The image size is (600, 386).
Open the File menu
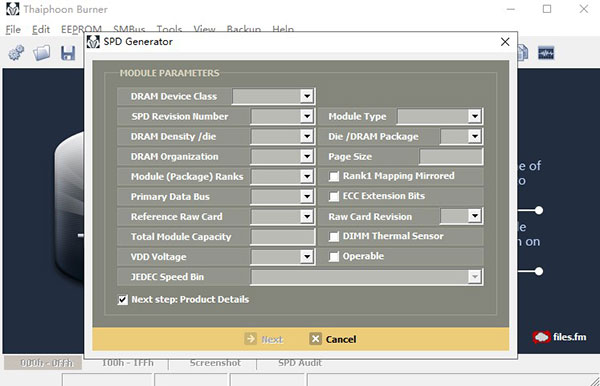13,29
